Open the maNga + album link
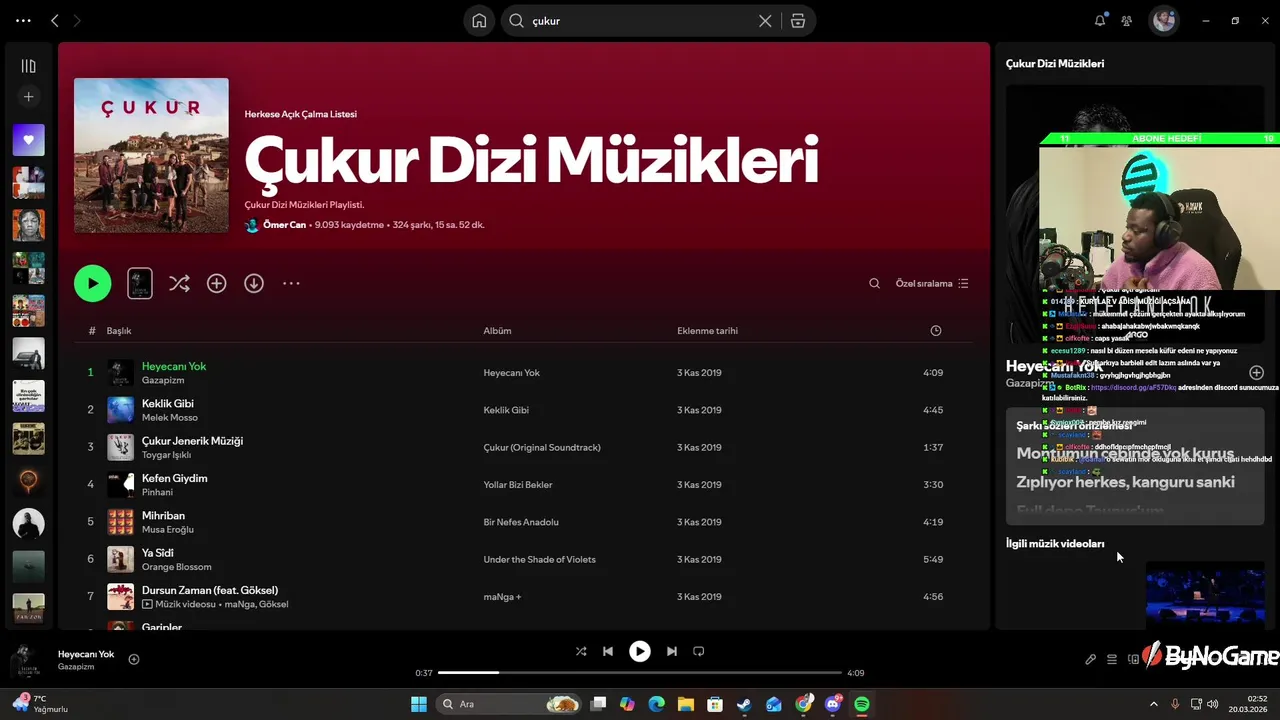The width and height of the screenshot is (1280, 720). 502,597
